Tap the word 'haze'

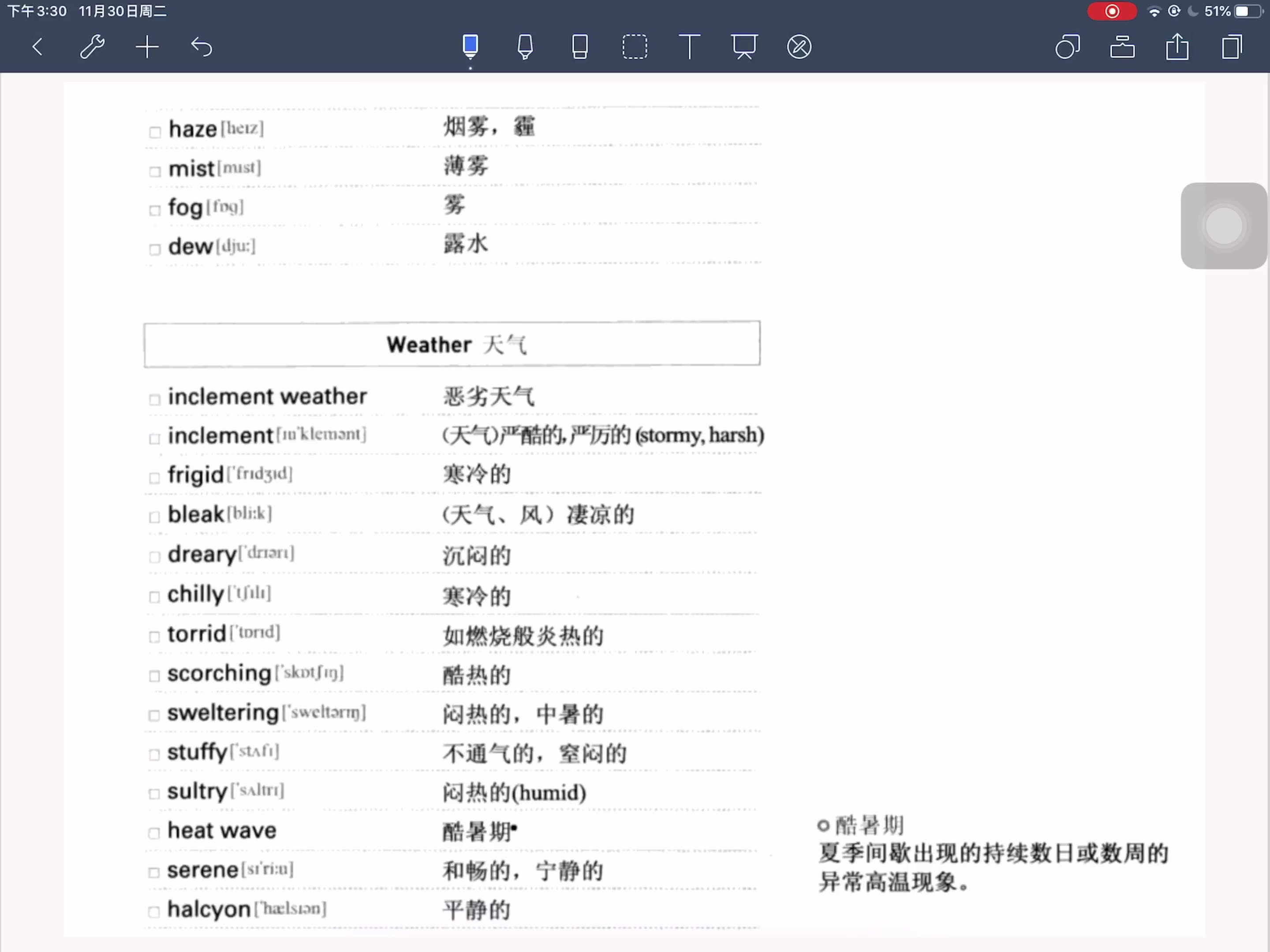tap(193, 129)
